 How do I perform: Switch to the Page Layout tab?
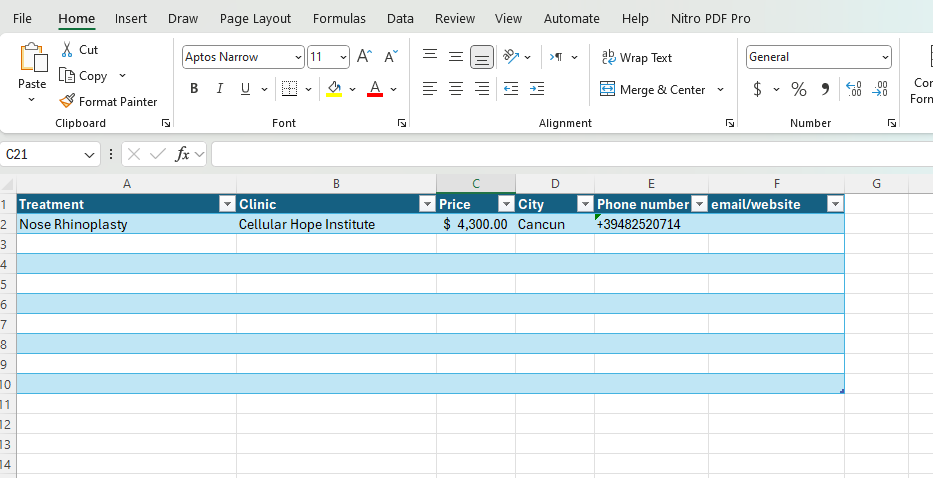point(255,18)
